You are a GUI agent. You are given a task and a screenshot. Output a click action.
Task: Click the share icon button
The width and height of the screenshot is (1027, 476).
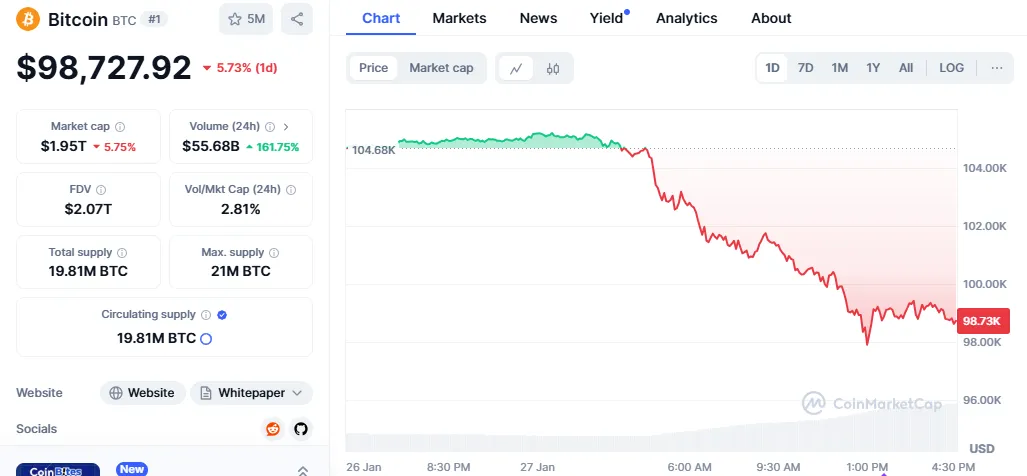click(296, 19)
